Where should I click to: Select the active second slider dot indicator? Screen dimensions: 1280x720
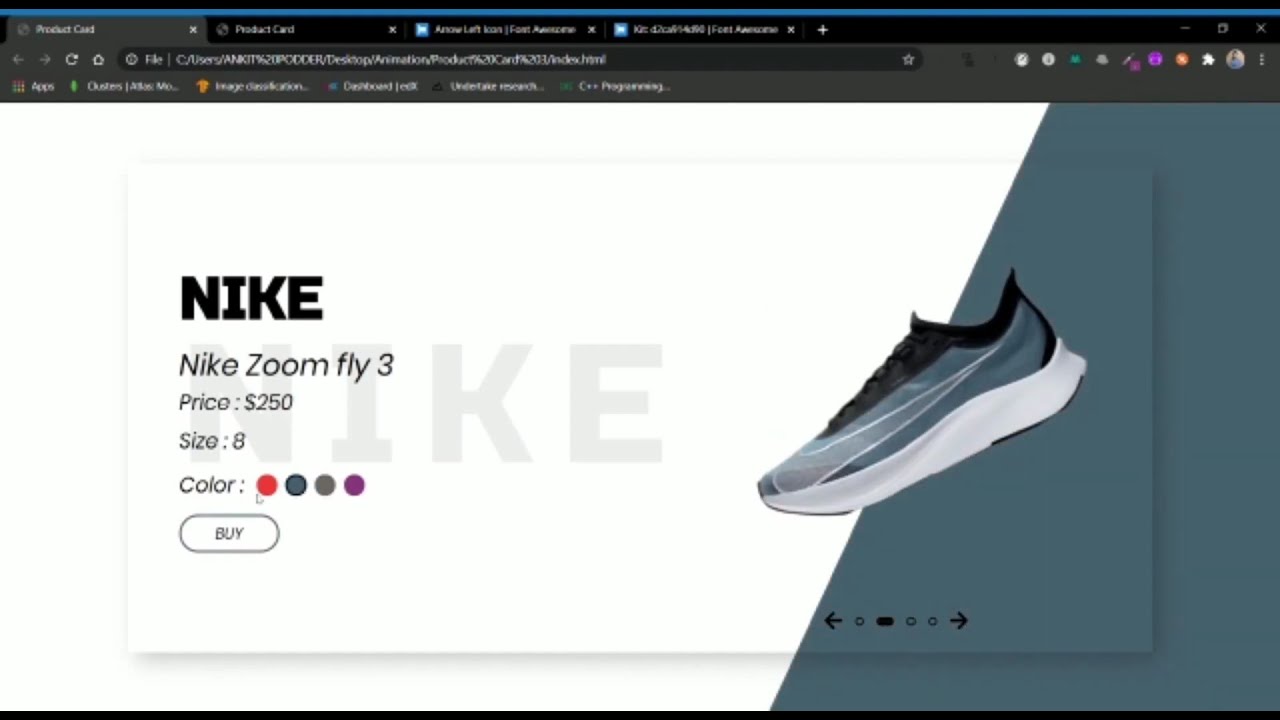coord(885,621)
